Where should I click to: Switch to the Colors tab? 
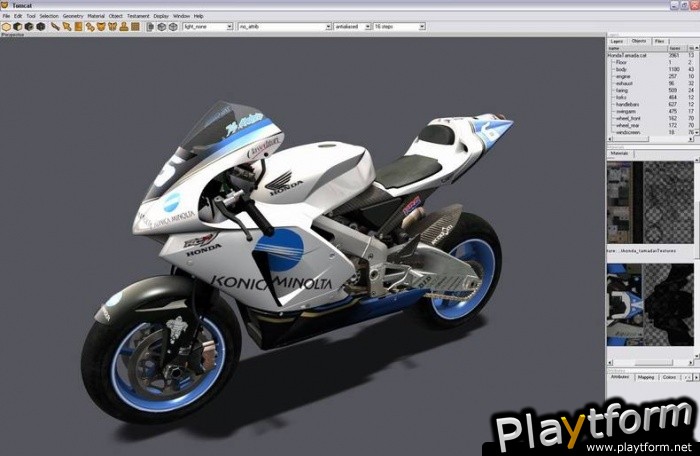pos(669,377)
